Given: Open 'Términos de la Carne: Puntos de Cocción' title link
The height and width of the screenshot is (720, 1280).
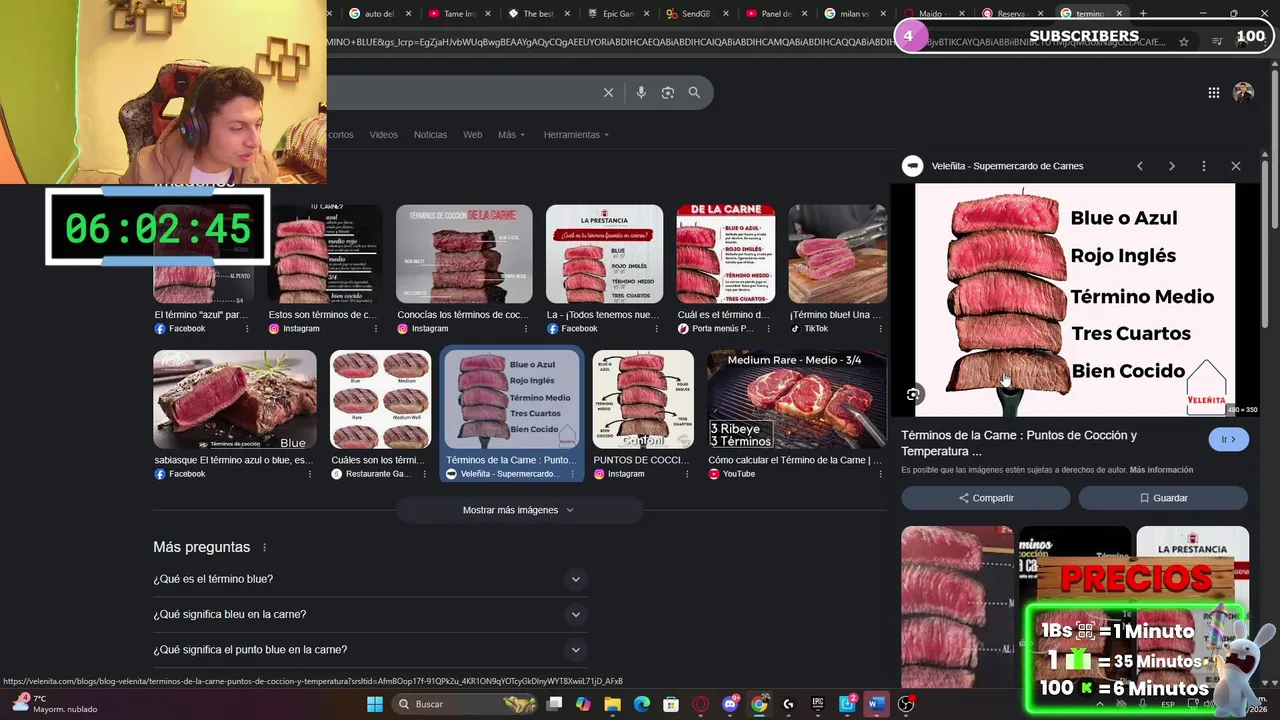Looking at the screenshot, I should coord(1019,443).
